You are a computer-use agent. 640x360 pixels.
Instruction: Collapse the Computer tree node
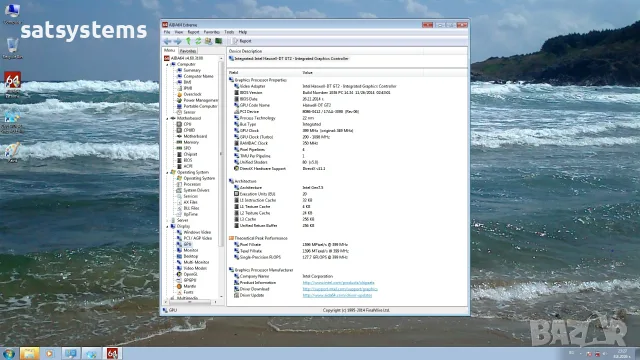(167, 64)
